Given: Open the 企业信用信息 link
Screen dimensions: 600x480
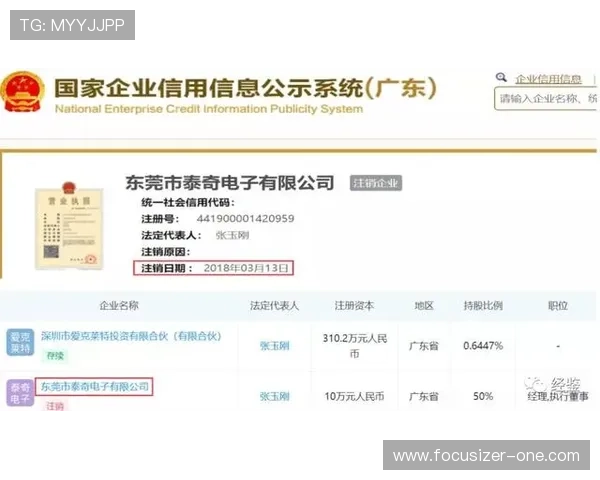Looking at the screenshot, I should pos(548,79).
